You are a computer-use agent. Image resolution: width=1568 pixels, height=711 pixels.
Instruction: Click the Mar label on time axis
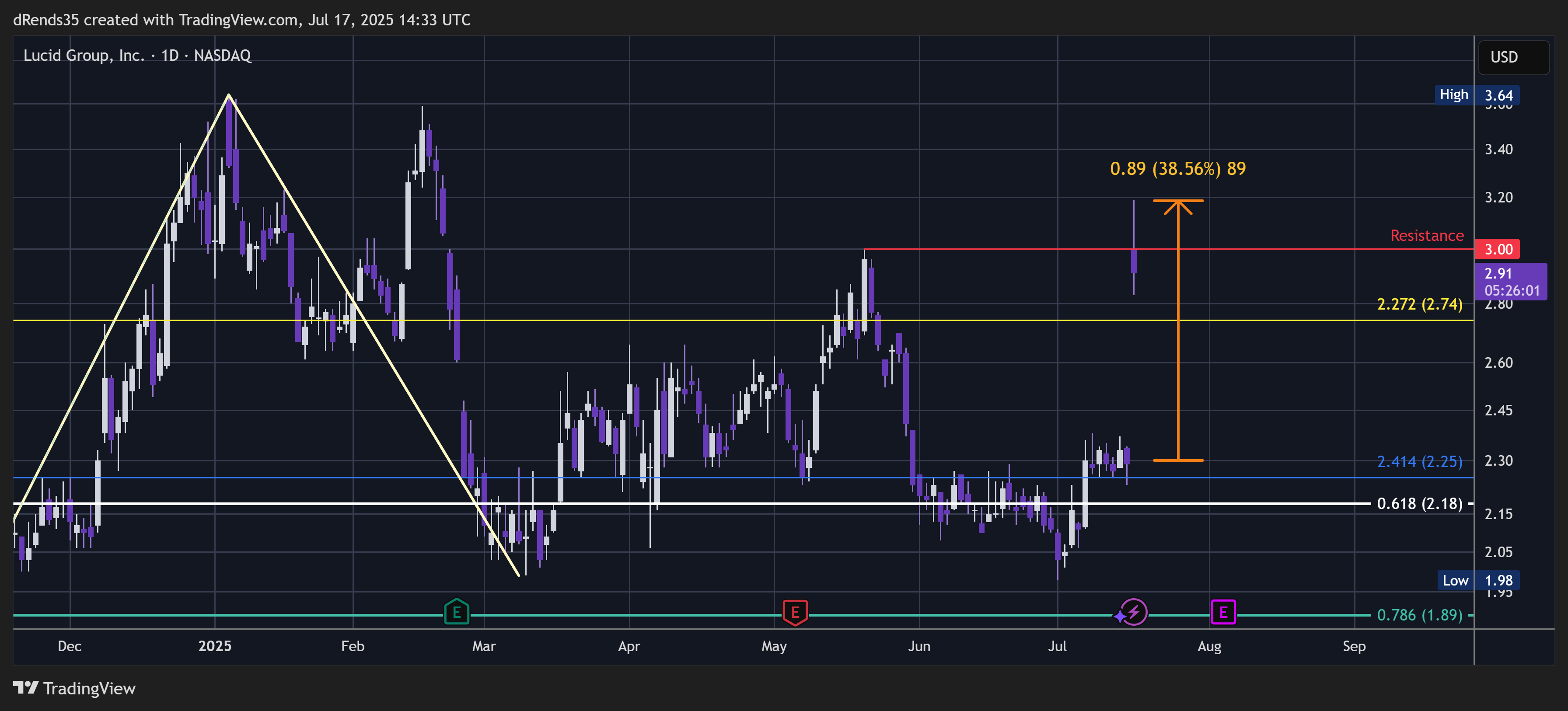[x=484, y=646]
